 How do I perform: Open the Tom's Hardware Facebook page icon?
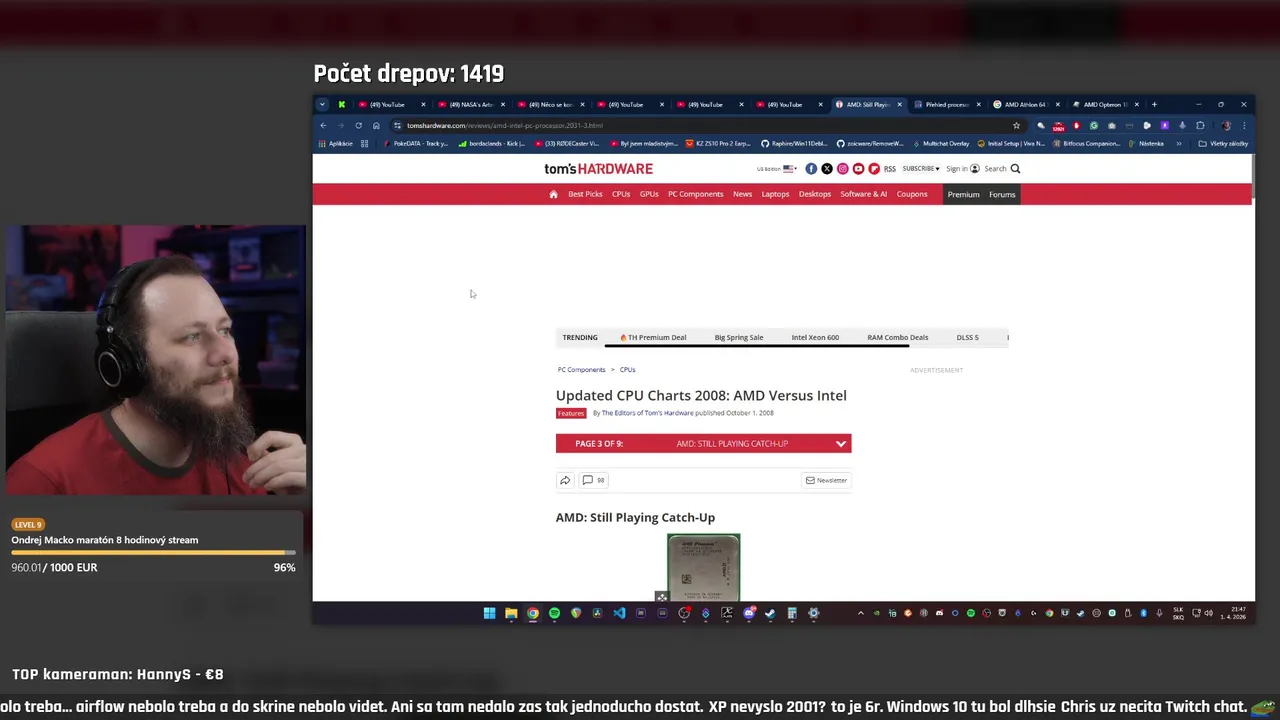[x=811, y=169]
